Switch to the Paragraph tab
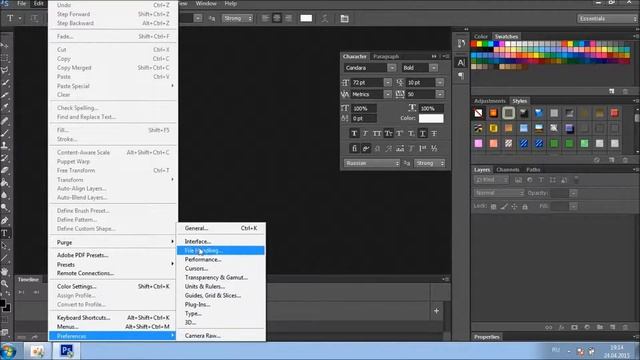The width and height of the screenshot is (640, 360). (x=386, y=56)
